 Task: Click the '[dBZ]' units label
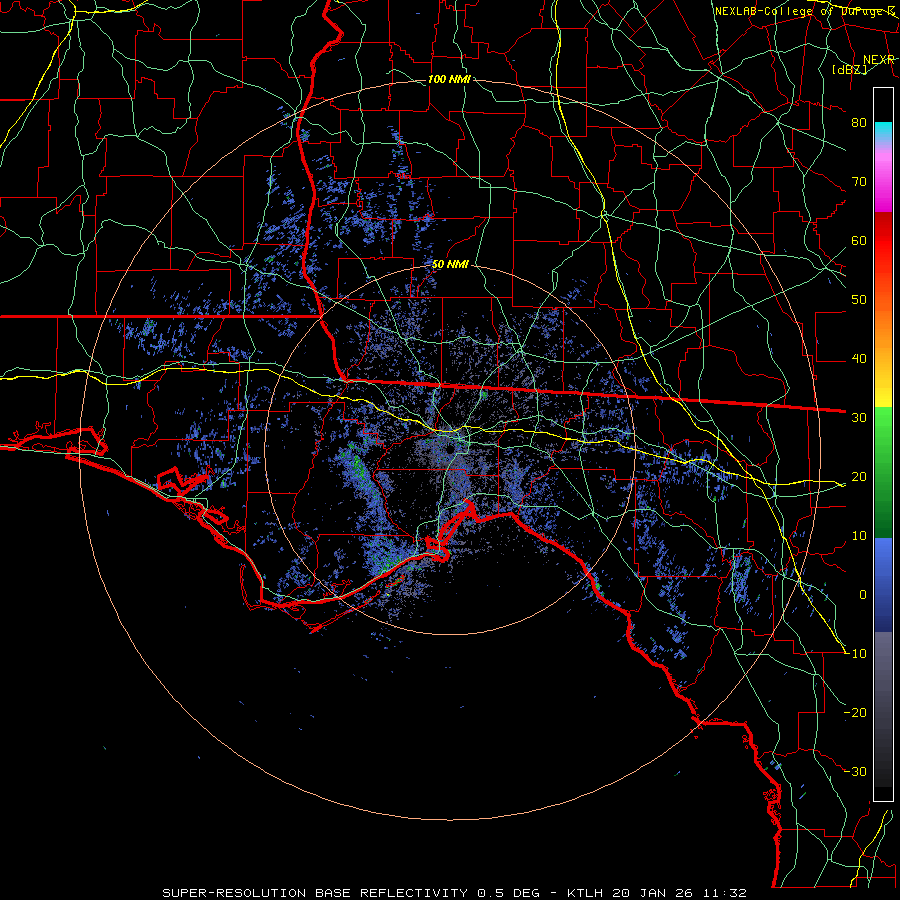point(849,69)
